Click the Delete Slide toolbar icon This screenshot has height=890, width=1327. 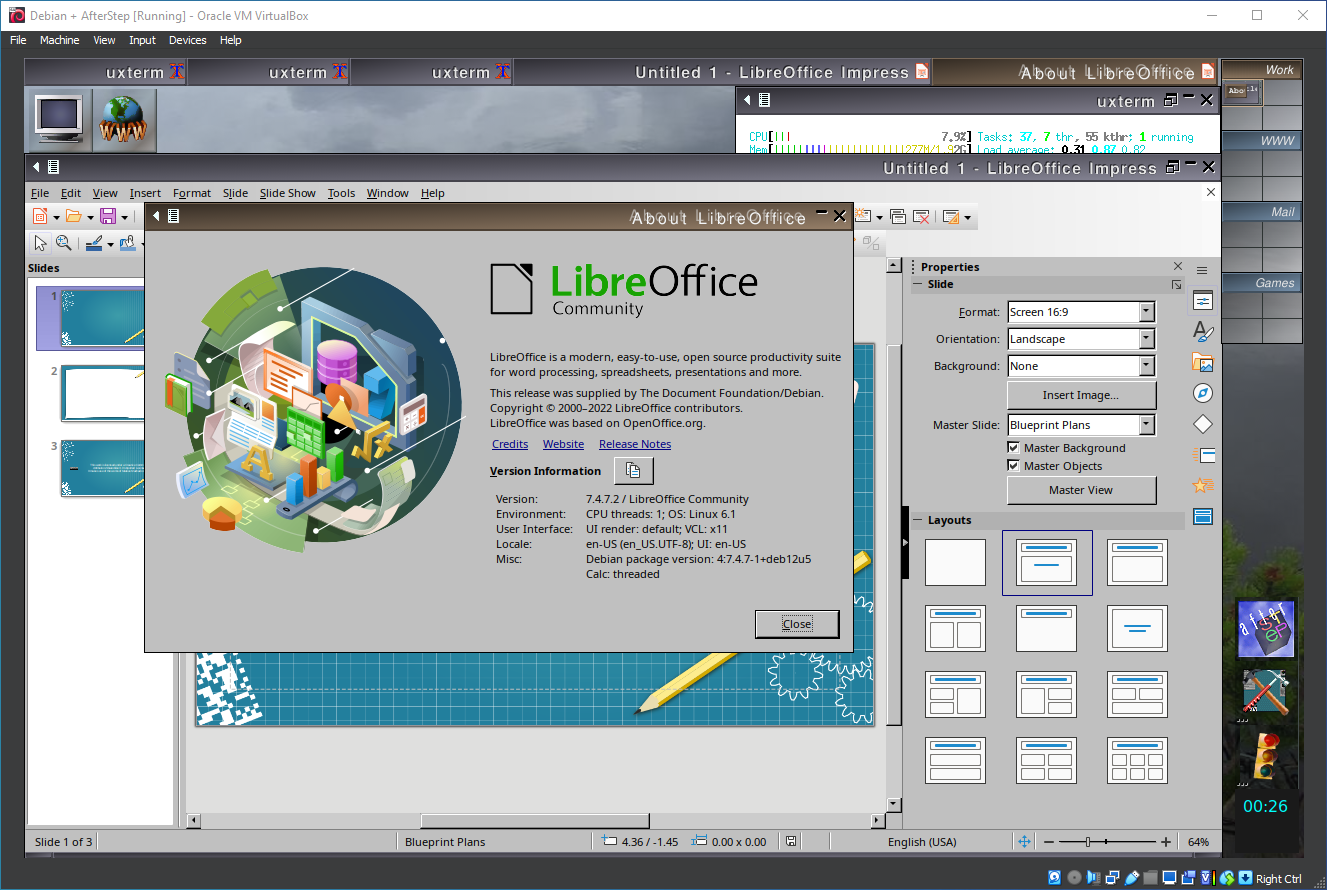(922, 216)
